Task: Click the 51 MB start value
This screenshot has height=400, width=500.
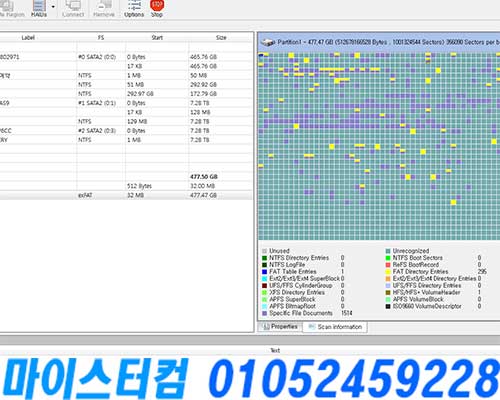Action: (x=135, y=85)
